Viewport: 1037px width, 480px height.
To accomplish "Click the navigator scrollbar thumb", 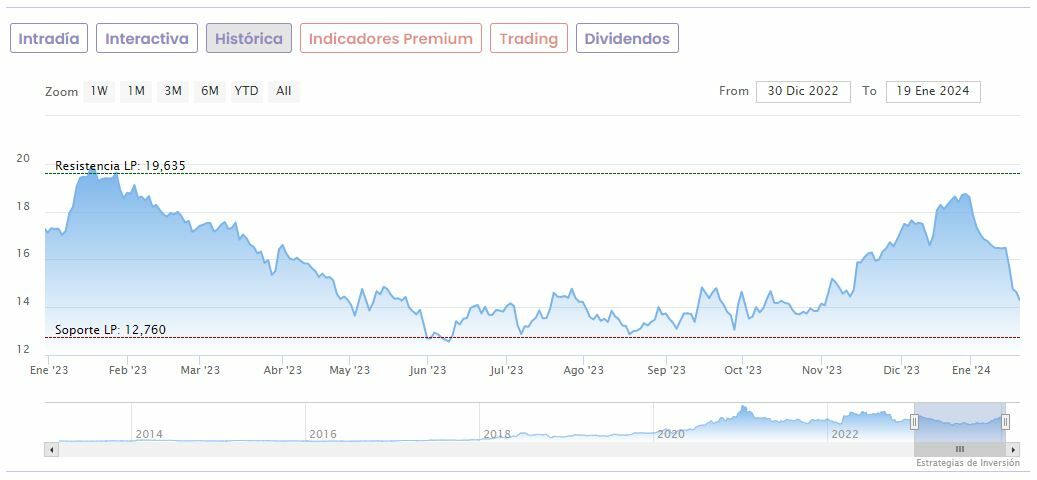I will click(x=960, y=450).
